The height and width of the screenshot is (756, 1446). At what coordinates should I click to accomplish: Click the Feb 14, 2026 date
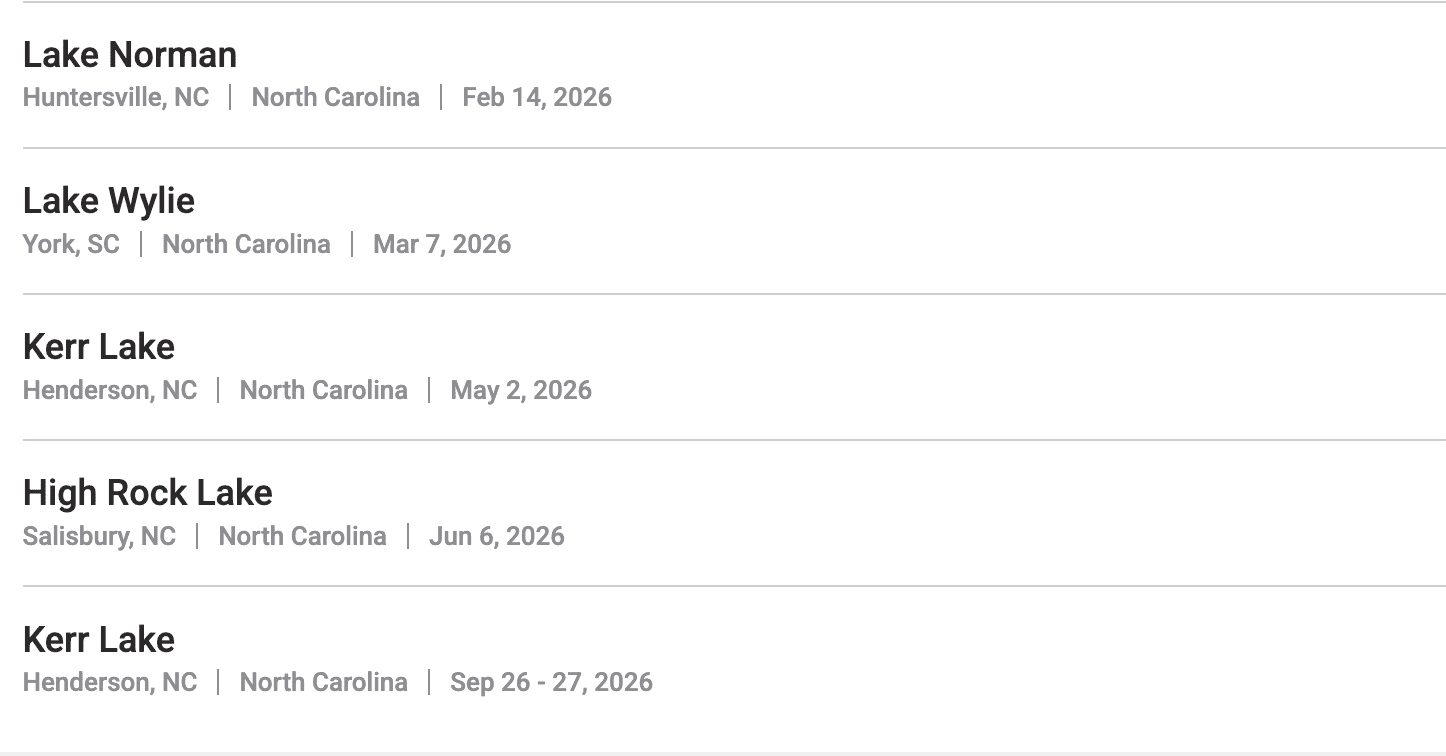[x=537, y=97]
